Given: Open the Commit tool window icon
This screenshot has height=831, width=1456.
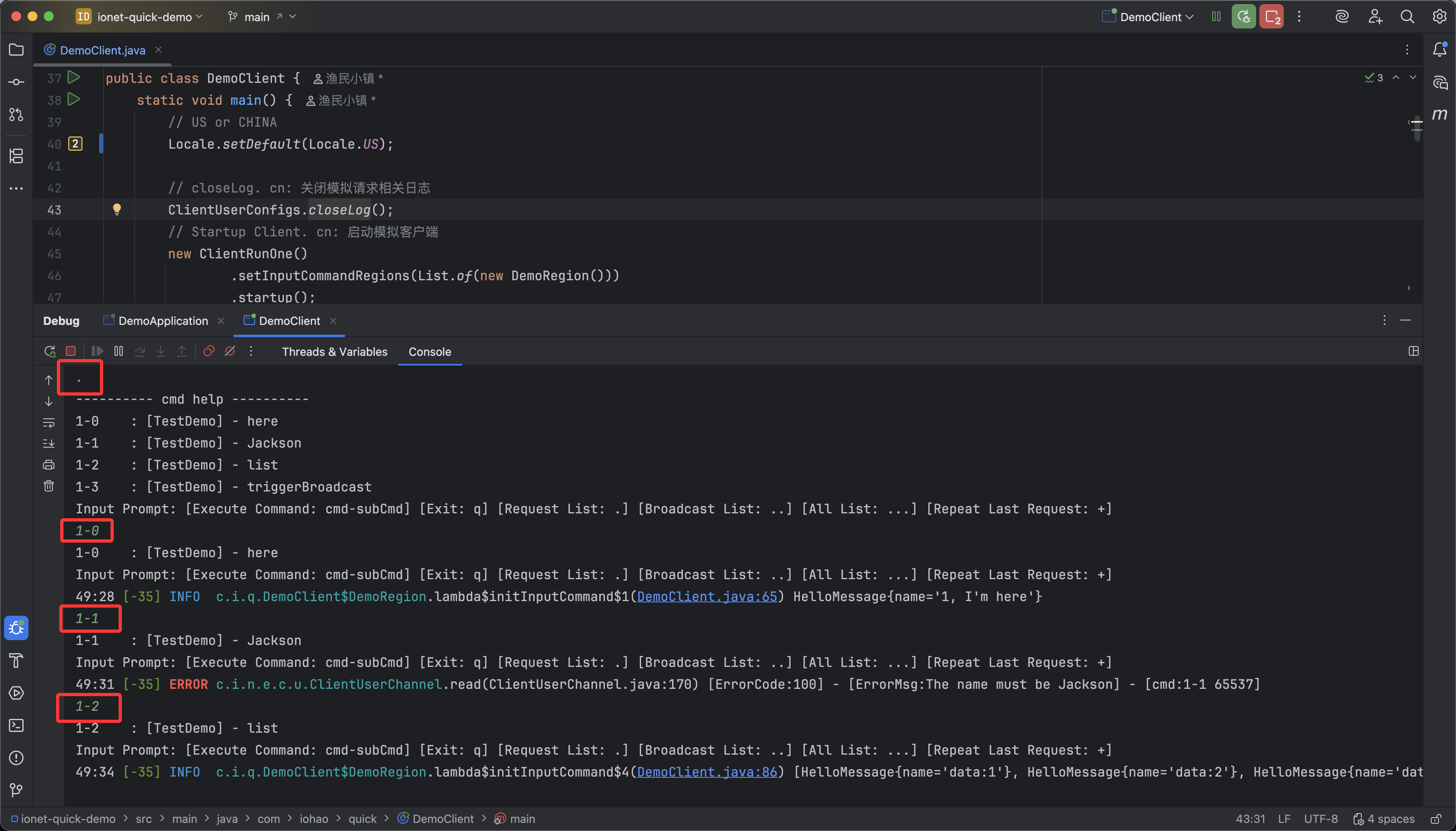Looking at the screenshot, I should (16, 81).
